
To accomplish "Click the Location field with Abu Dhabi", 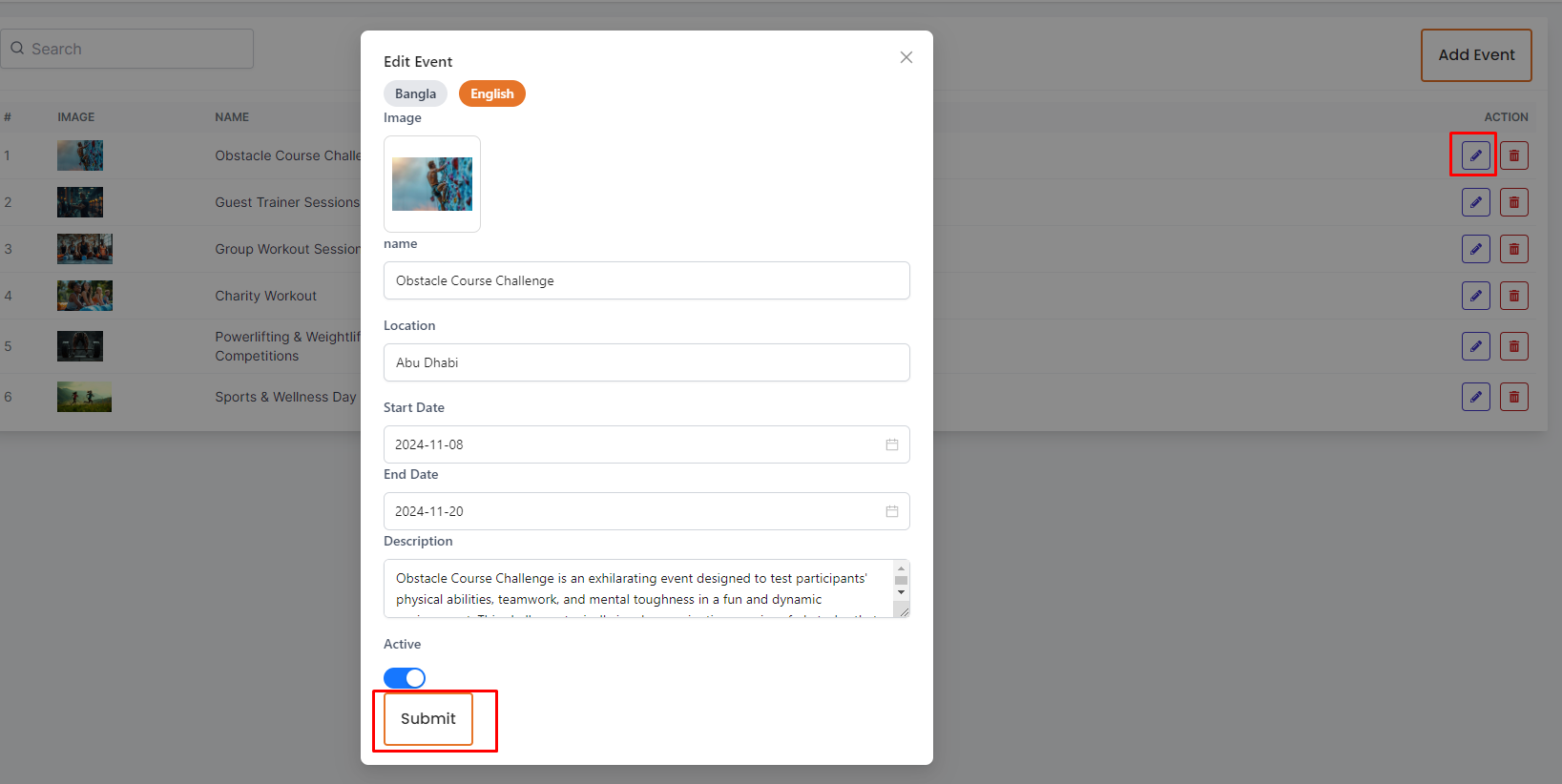I will pos(646,362).
